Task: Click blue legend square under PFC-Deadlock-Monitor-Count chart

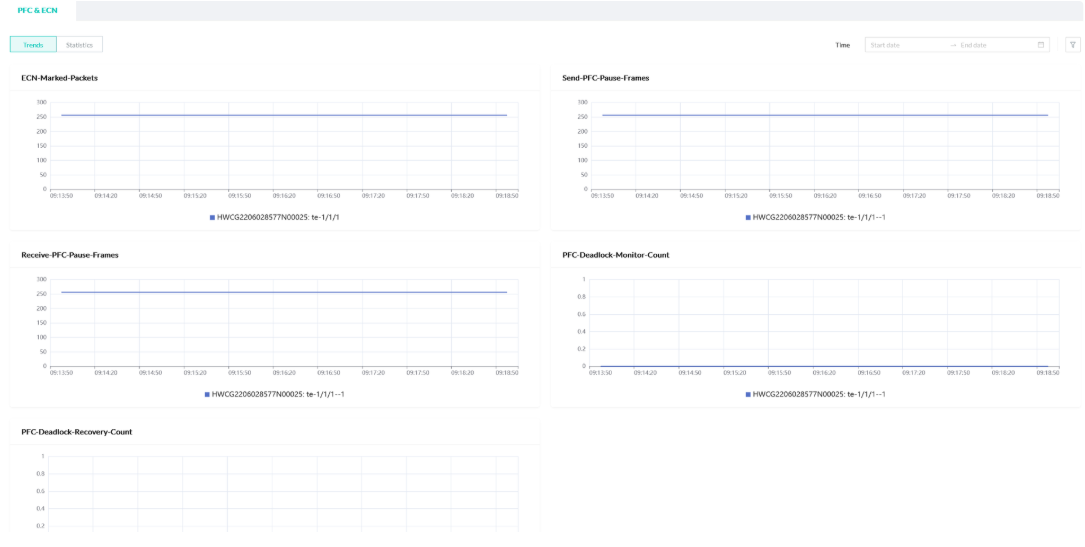Action: coord(748,394)
